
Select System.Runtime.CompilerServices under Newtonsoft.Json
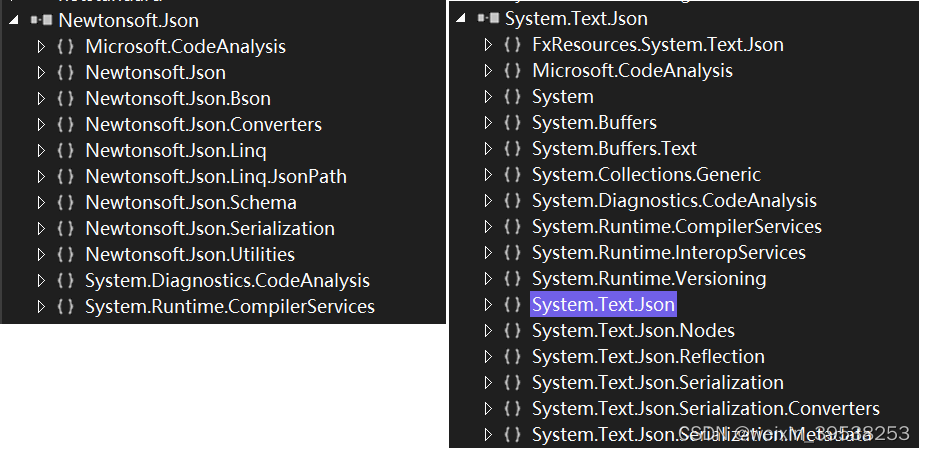(x=230, y=307)
